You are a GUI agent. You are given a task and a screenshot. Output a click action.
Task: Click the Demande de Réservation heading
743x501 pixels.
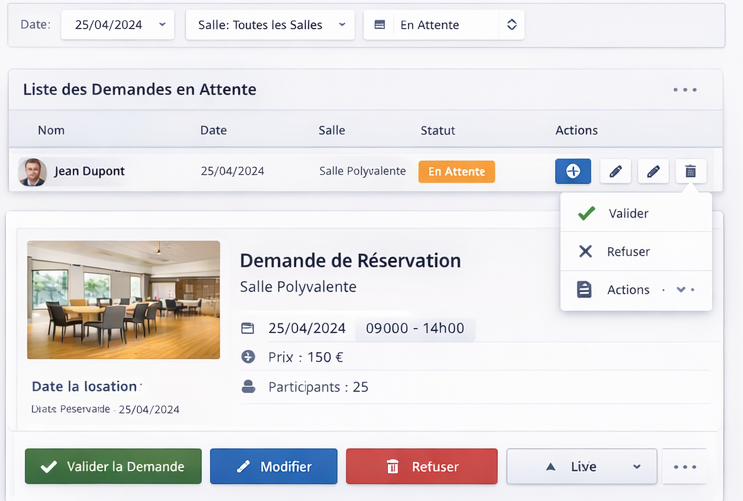tap(350, 261)
